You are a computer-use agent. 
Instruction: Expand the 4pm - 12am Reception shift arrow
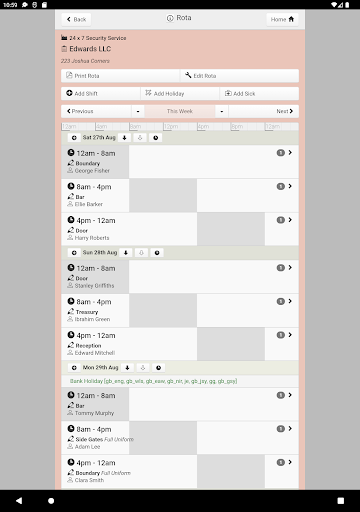[290, 335]
